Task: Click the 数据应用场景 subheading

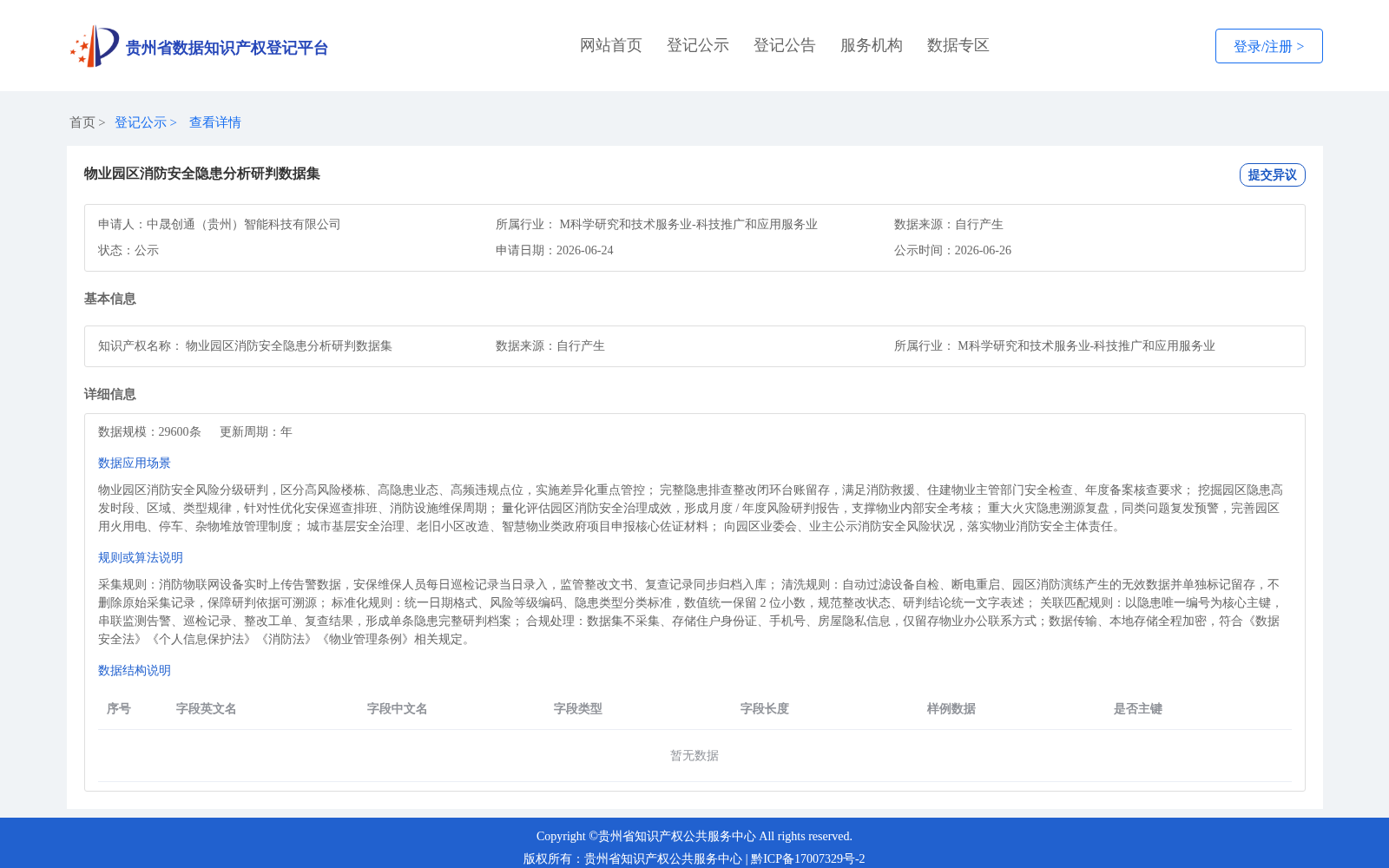Action: coord(135,463)
